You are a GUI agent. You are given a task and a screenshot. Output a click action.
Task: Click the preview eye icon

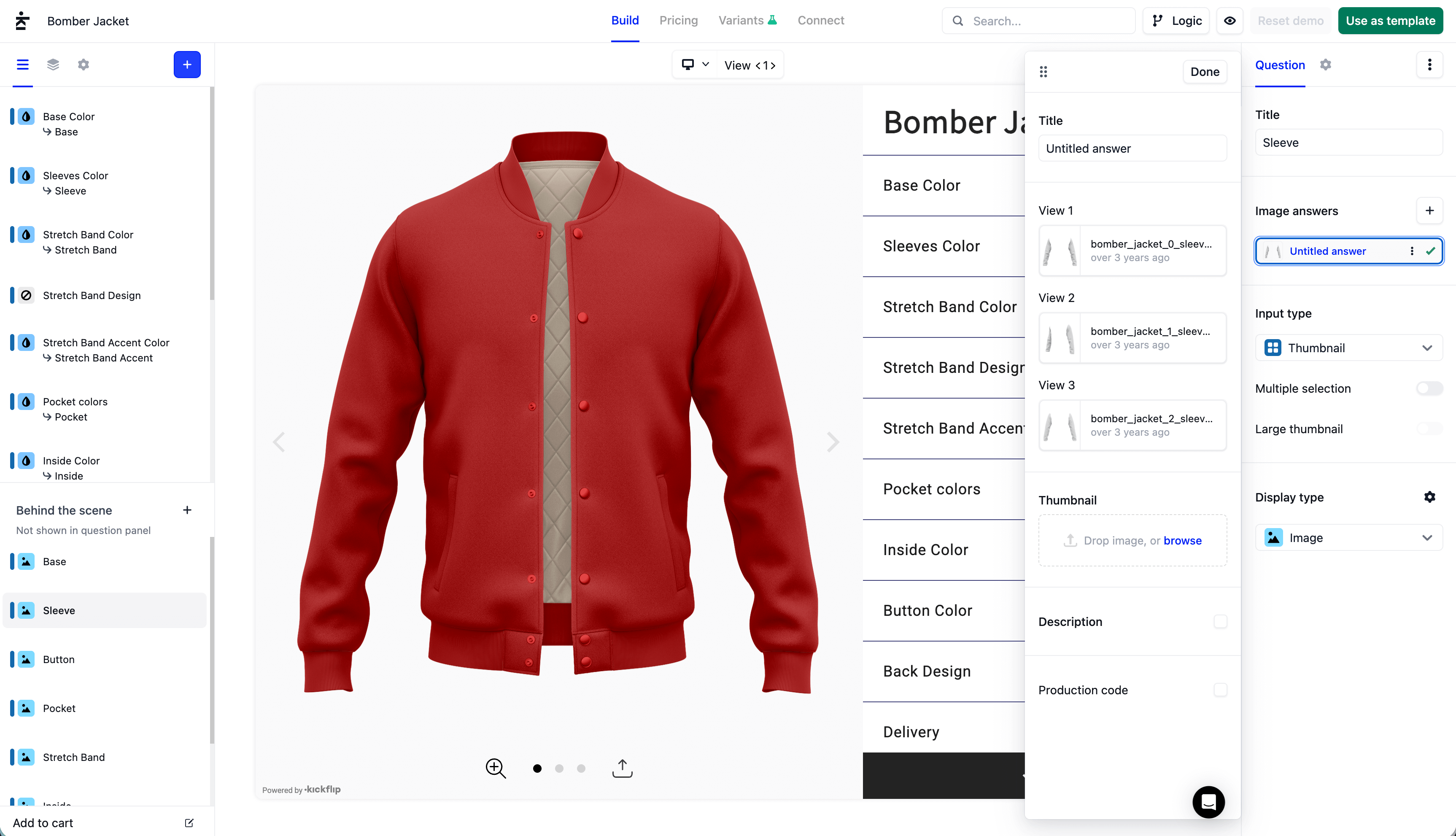(x=1229, y=21)
